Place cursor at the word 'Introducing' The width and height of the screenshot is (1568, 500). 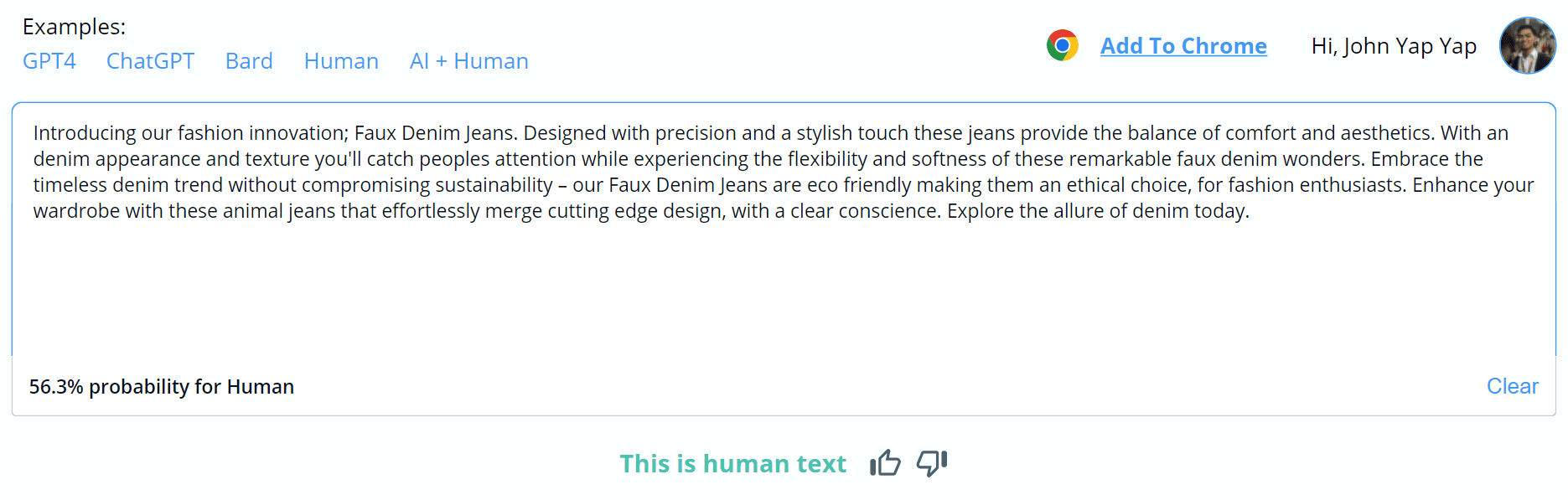click(85, 133)
